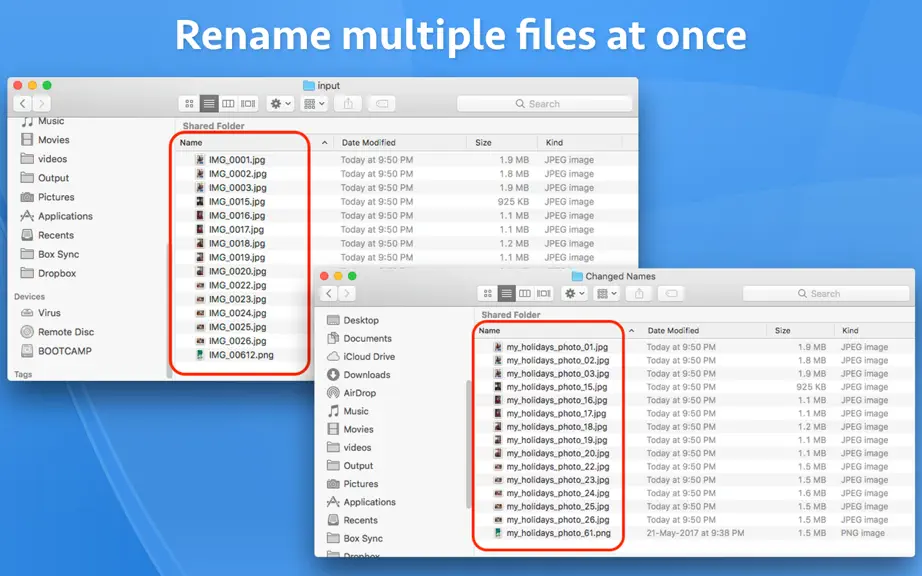Viewport: 922px width, 576px height.
Task: Toggle Name column sort arrow in input window
Action: click(x=325, y=143)
